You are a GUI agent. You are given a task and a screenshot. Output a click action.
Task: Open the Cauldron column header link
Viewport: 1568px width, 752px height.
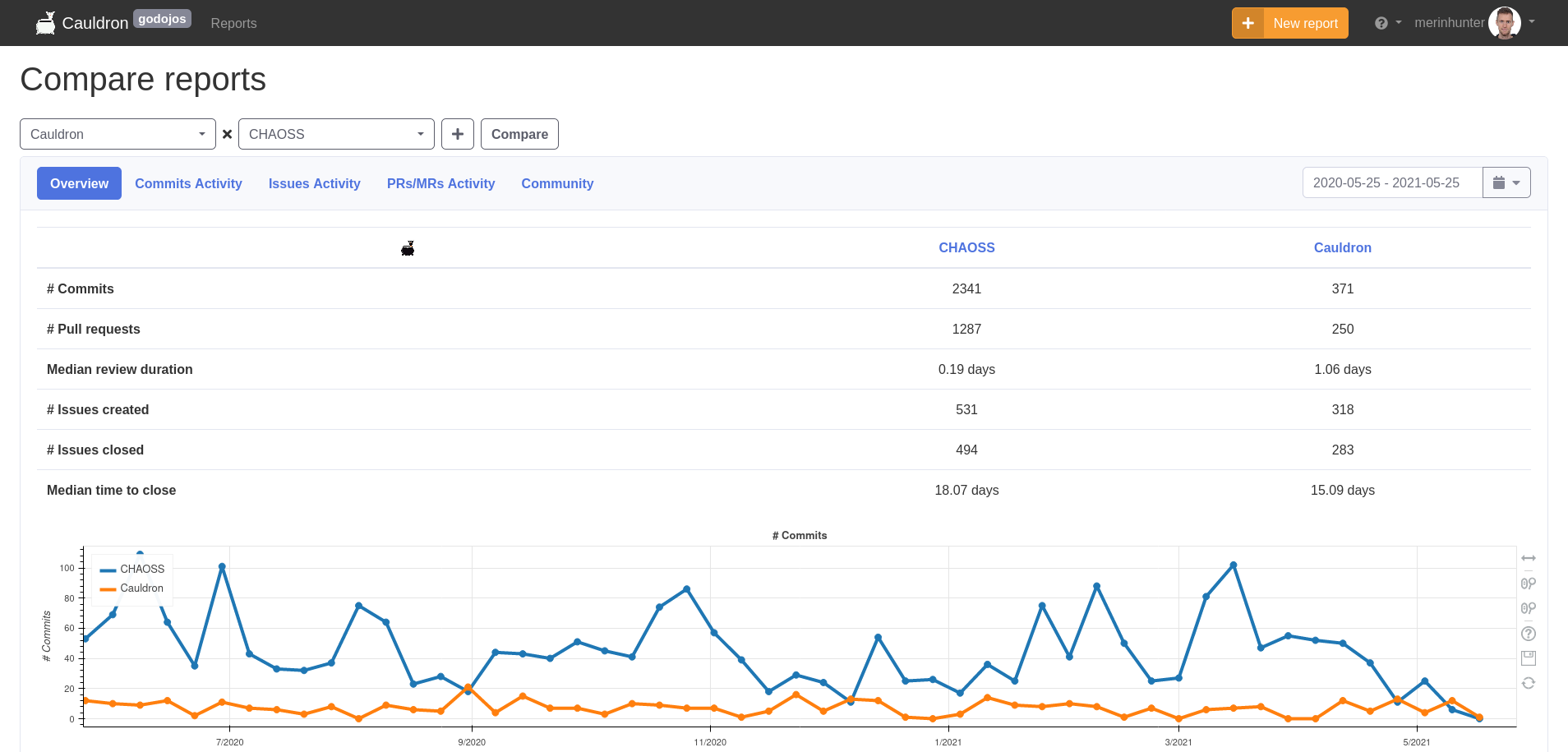[x=1343, y=247]
